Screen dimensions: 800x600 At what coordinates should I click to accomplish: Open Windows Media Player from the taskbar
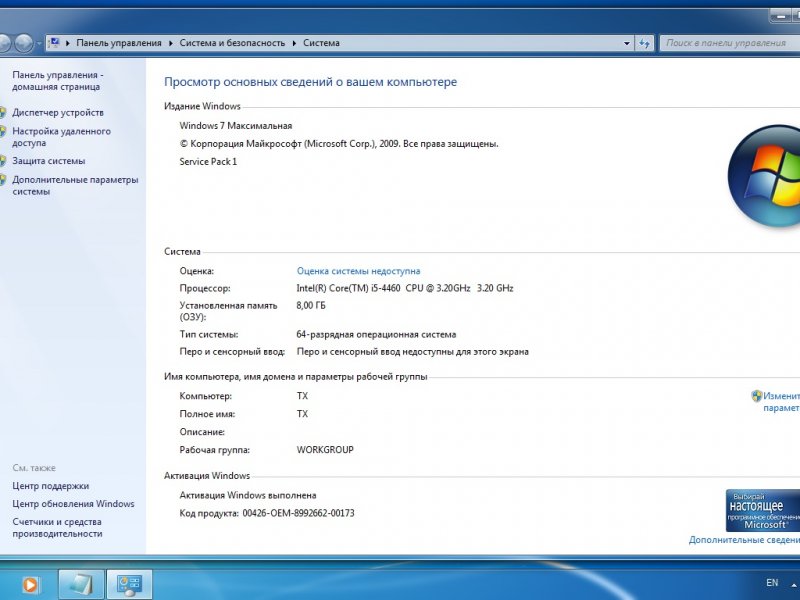pyautogui.click(x=30, y=585)
